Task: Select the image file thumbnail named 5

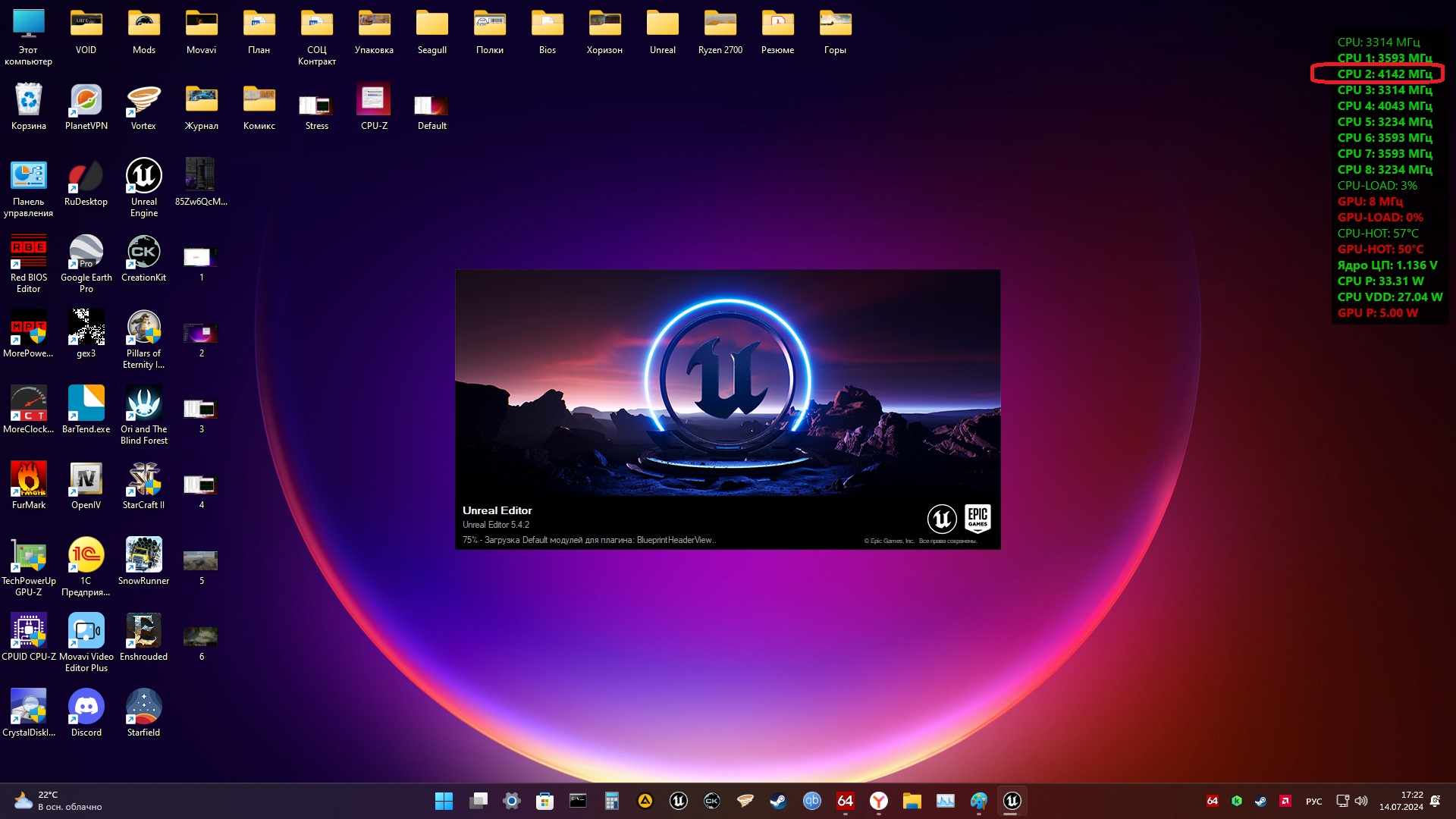Action: pos(201,561)
